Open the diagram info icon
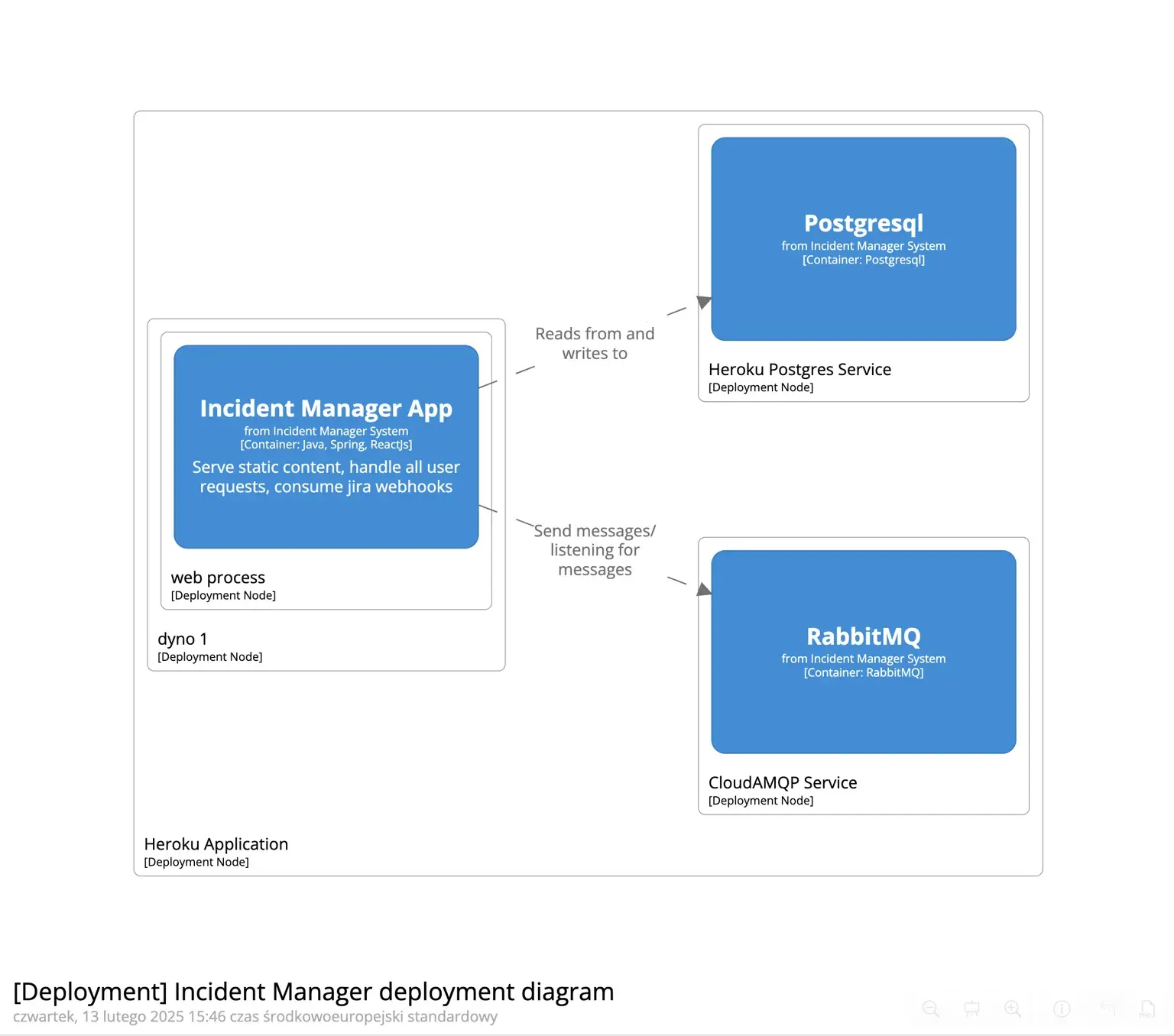Image resolution: width=1174 pixels, height=1036 pixels. [x=1062, y=1008]
